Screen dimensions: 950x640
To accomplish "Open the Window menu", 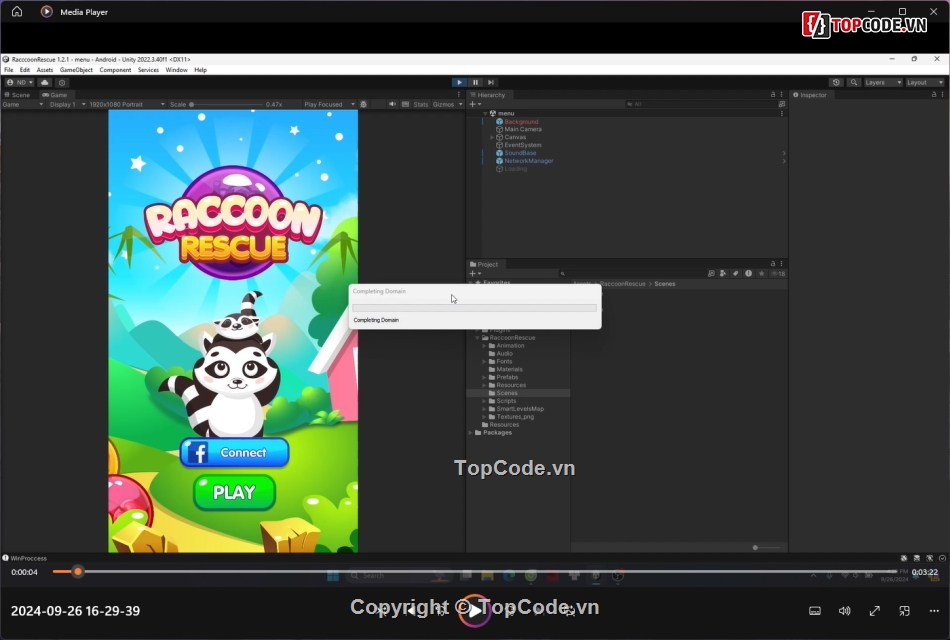I will point(176,70).
